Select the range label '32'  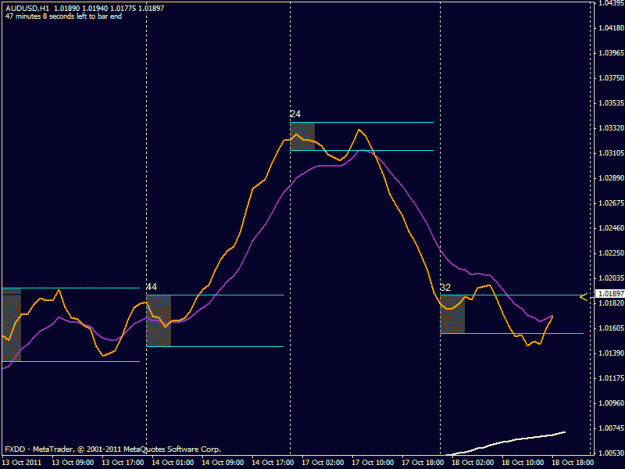click(445, 288)
